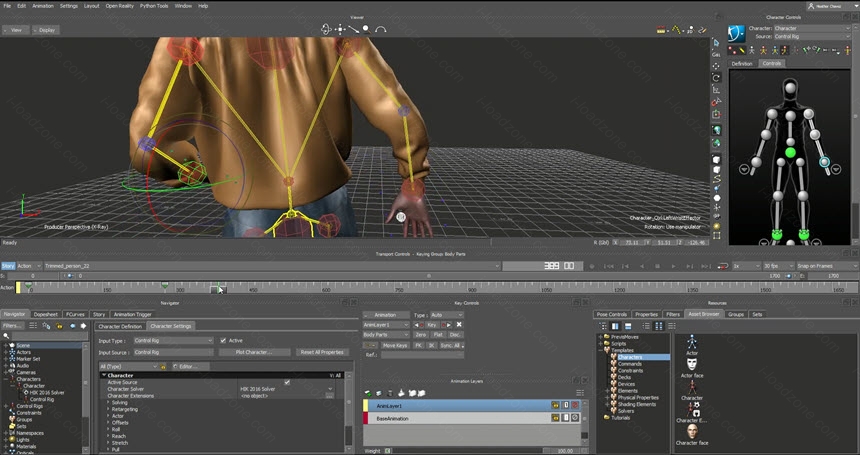Switch to the FCurves tab
Image resolution: width=860 pixels, height=455 pixels.
[x=75, y=314]
